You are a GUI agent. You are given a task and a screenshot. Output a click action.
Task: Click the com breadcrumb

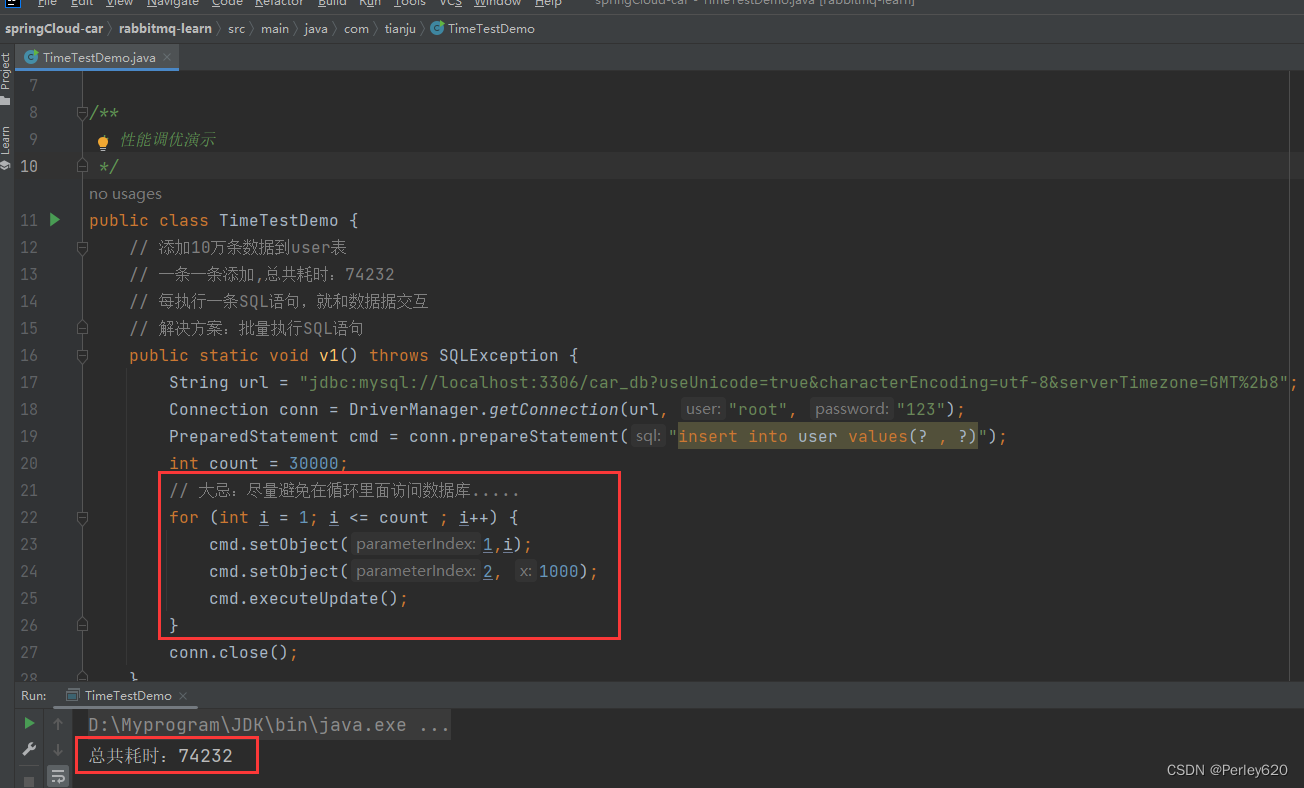(x=356, y=28)
